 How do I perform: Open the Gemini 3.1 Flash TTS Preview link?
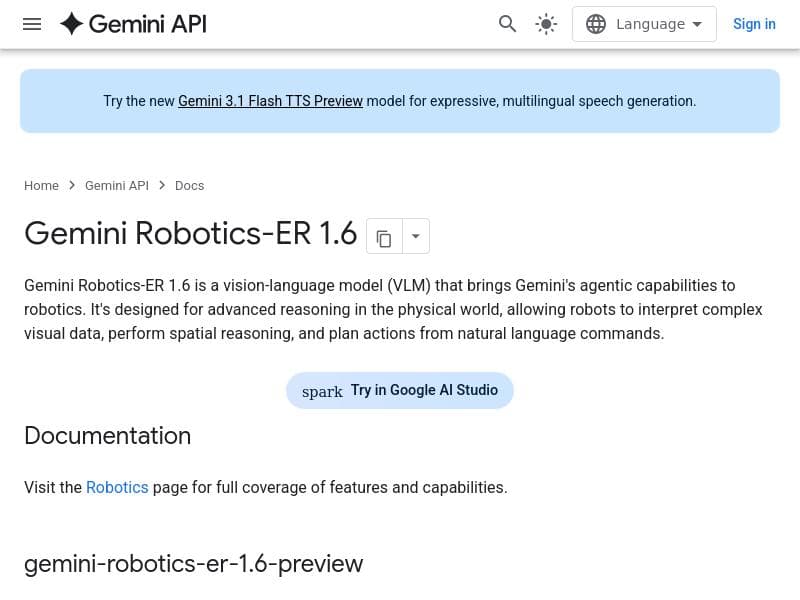click(x=270, y=101)
